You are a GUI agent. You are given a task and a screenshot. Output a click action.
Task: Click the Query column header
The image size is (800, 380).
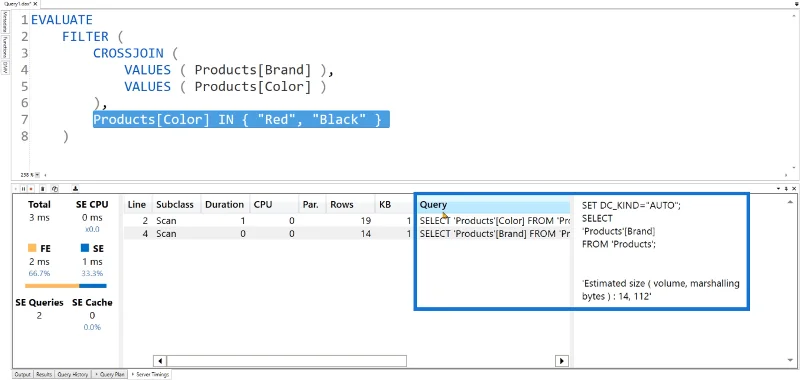click(493, 205)
